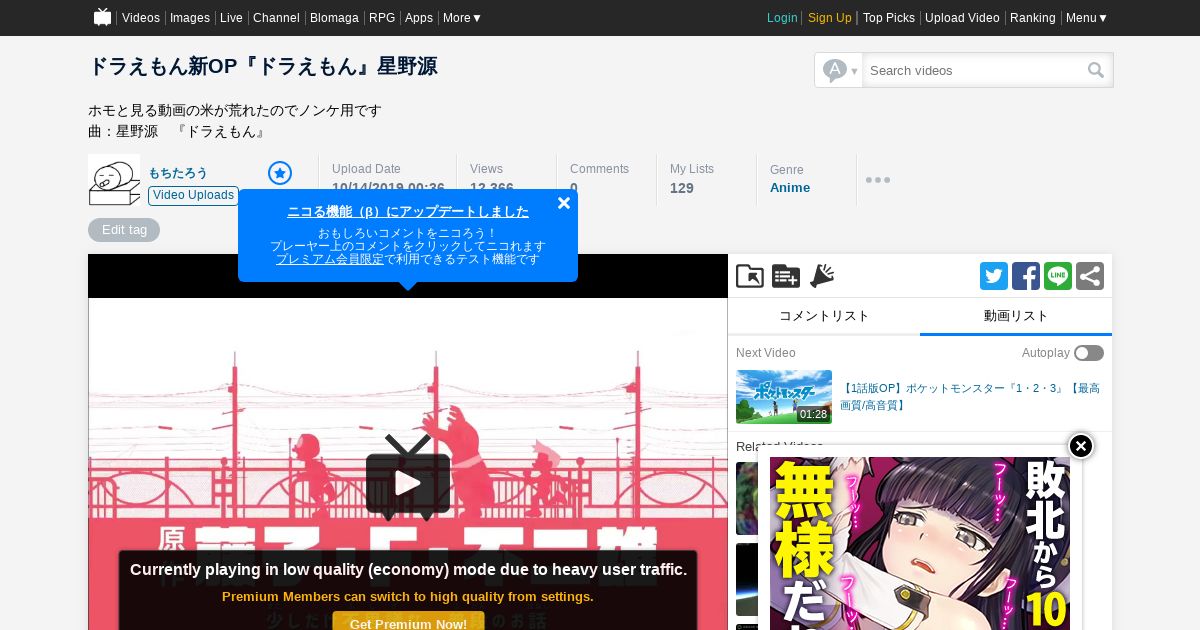Viewport: 1200px width, 630px height.
Task: Follow uploader with the star icon
Action: [x=280, y=173]
